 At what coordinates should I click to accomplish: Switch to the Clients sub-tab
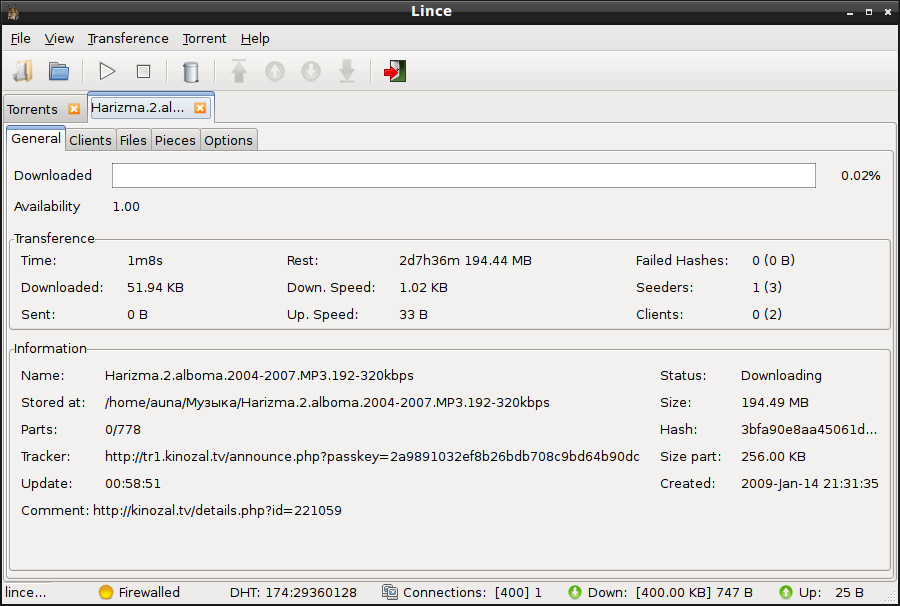coord(90,140)
